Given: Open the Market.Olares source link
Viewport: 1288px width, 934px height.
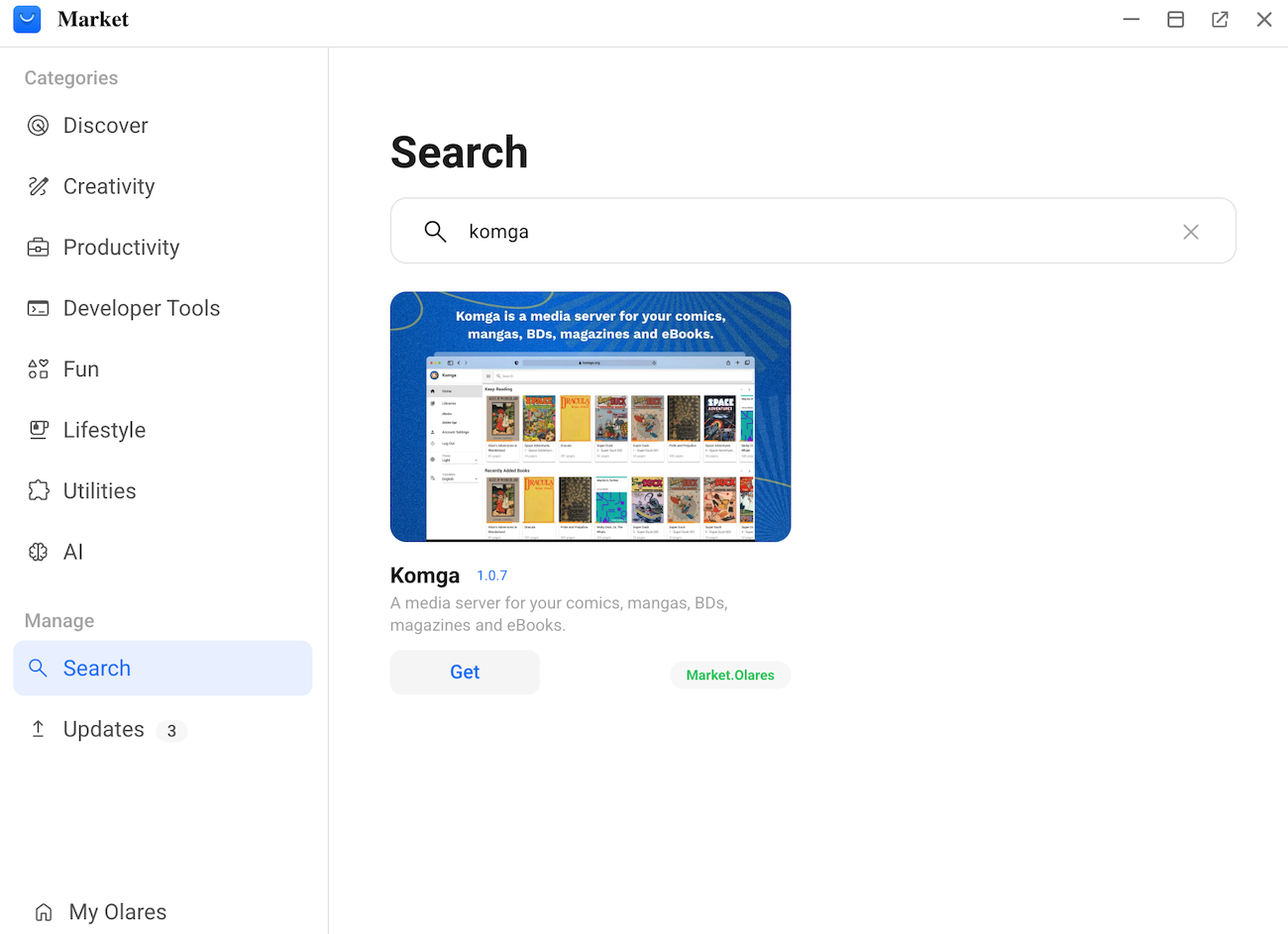Looking at the screenshot, I should (729, 675).
